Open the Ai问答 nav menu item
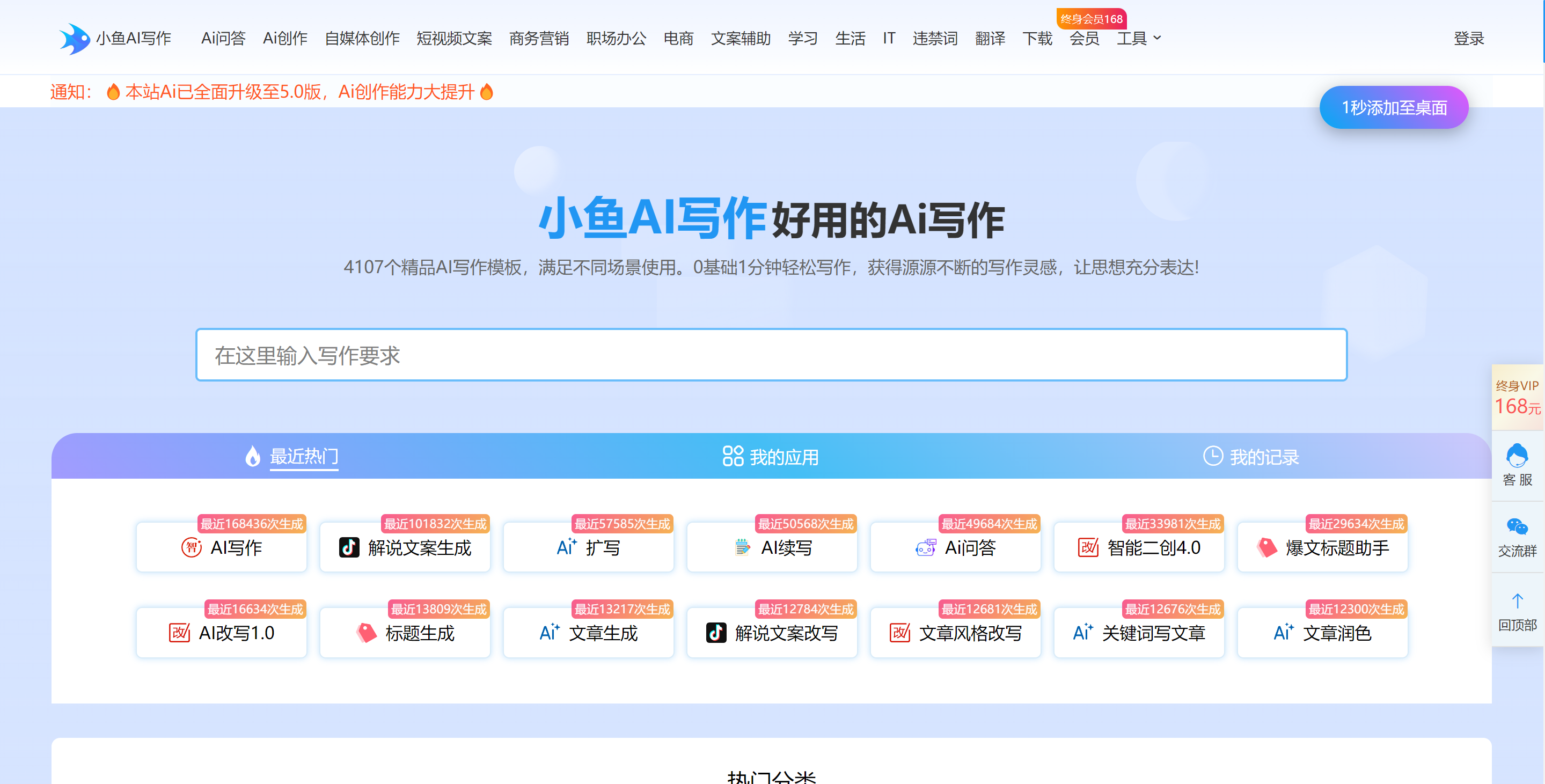The height and width of the screenshot is (784, 1545). [223, 39]
